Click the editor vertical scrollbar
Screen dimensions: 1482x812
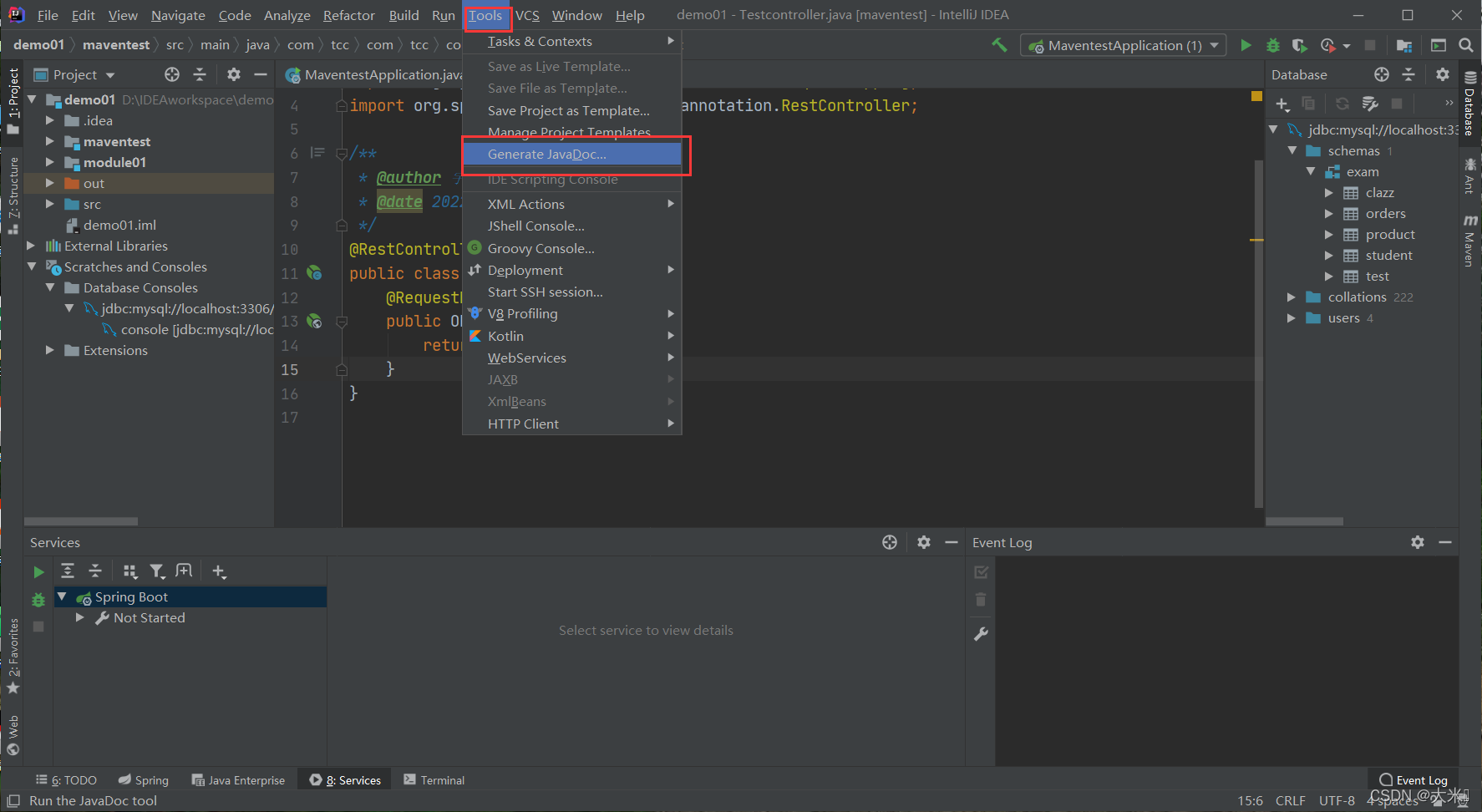point(1258,334)
